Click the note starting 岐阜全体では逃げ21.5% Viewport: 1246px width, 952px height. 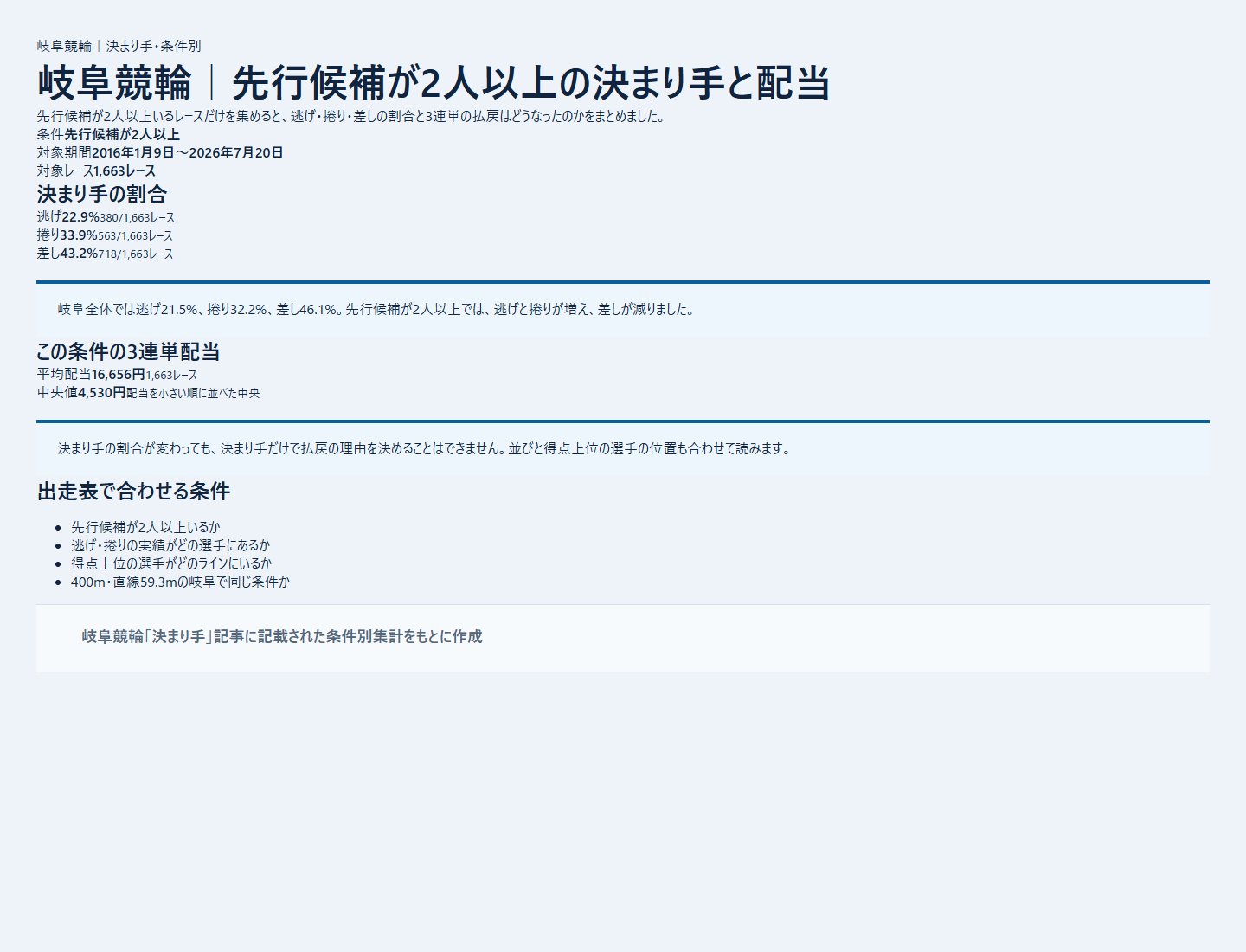click(x=623, y=309)
